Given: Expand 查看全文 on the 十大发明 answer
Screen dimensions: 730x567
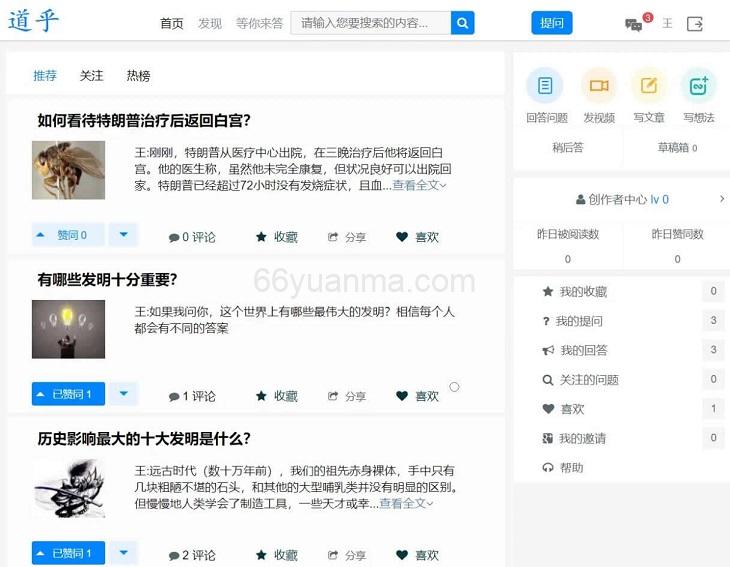Looking at the screenshot, I should 406,503.
